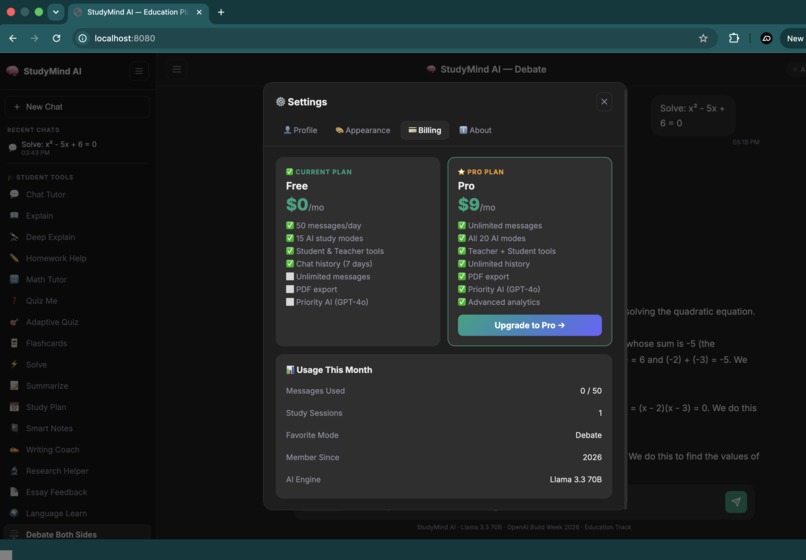Click the Member Since 2026 value
Viewport: 806px width, 560px height.
pyautogui.click(x=592, y=457)
